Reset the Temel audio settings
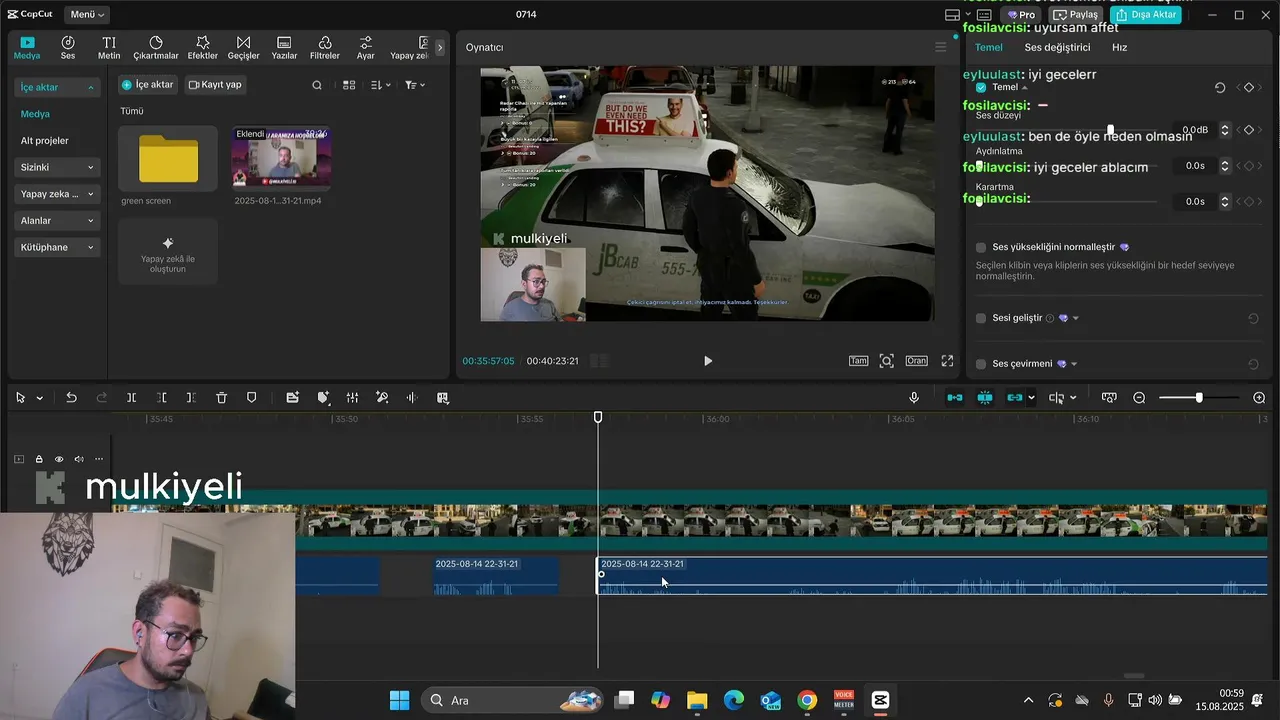 pos(1220,88)
